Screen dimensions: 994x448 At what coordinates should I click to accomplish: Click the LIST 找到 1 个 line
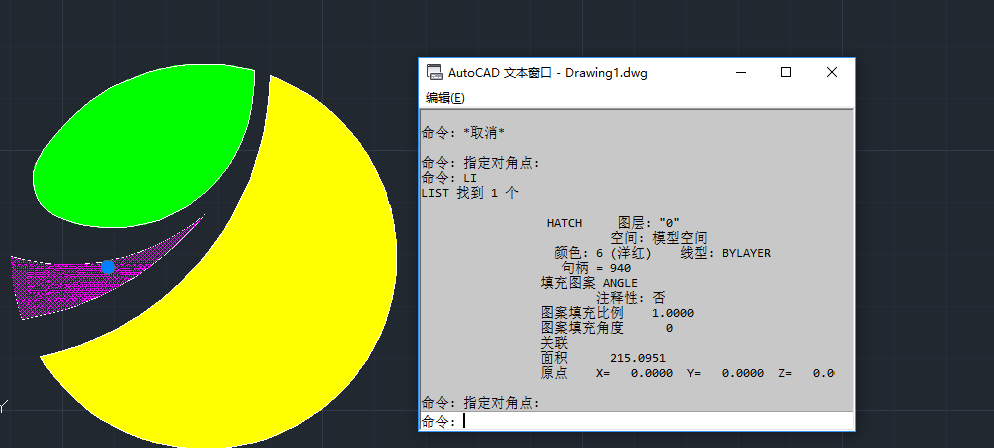469,193
